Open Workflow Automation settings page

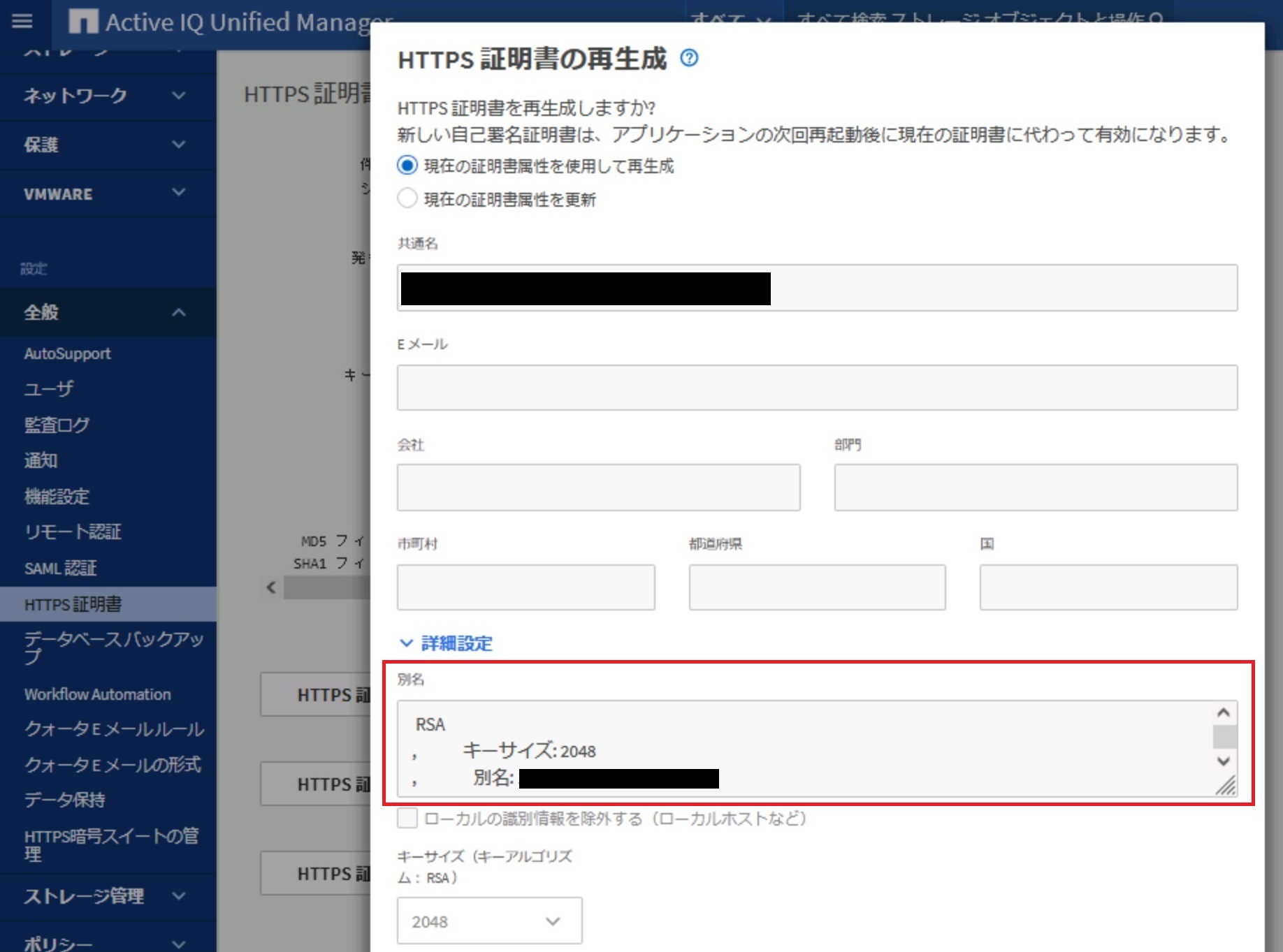pos(98,694)
